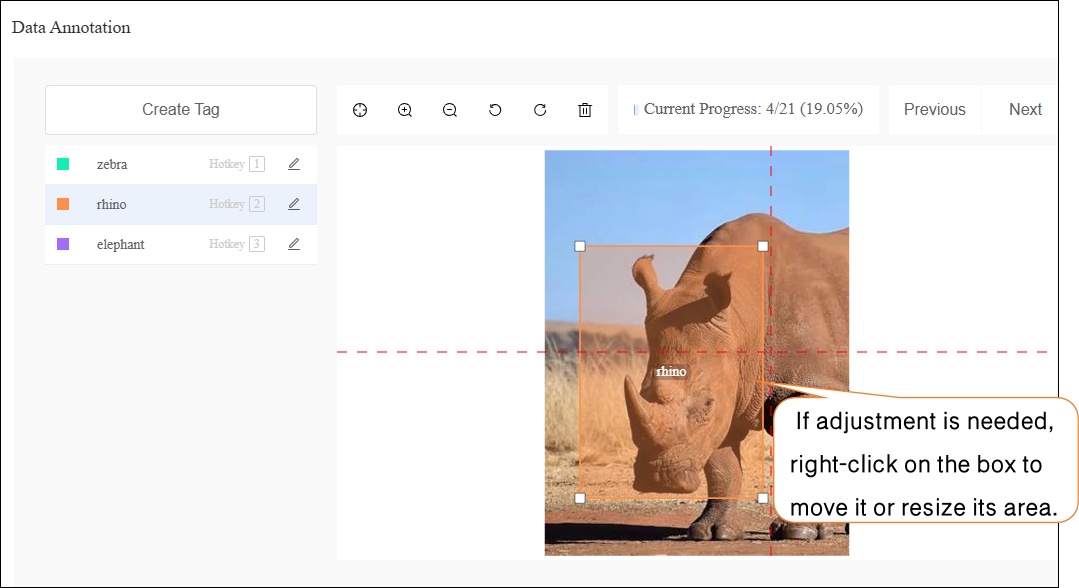The image size is (1079, 588).
Task: Select the zebra tag in the list
Action: 112,164
